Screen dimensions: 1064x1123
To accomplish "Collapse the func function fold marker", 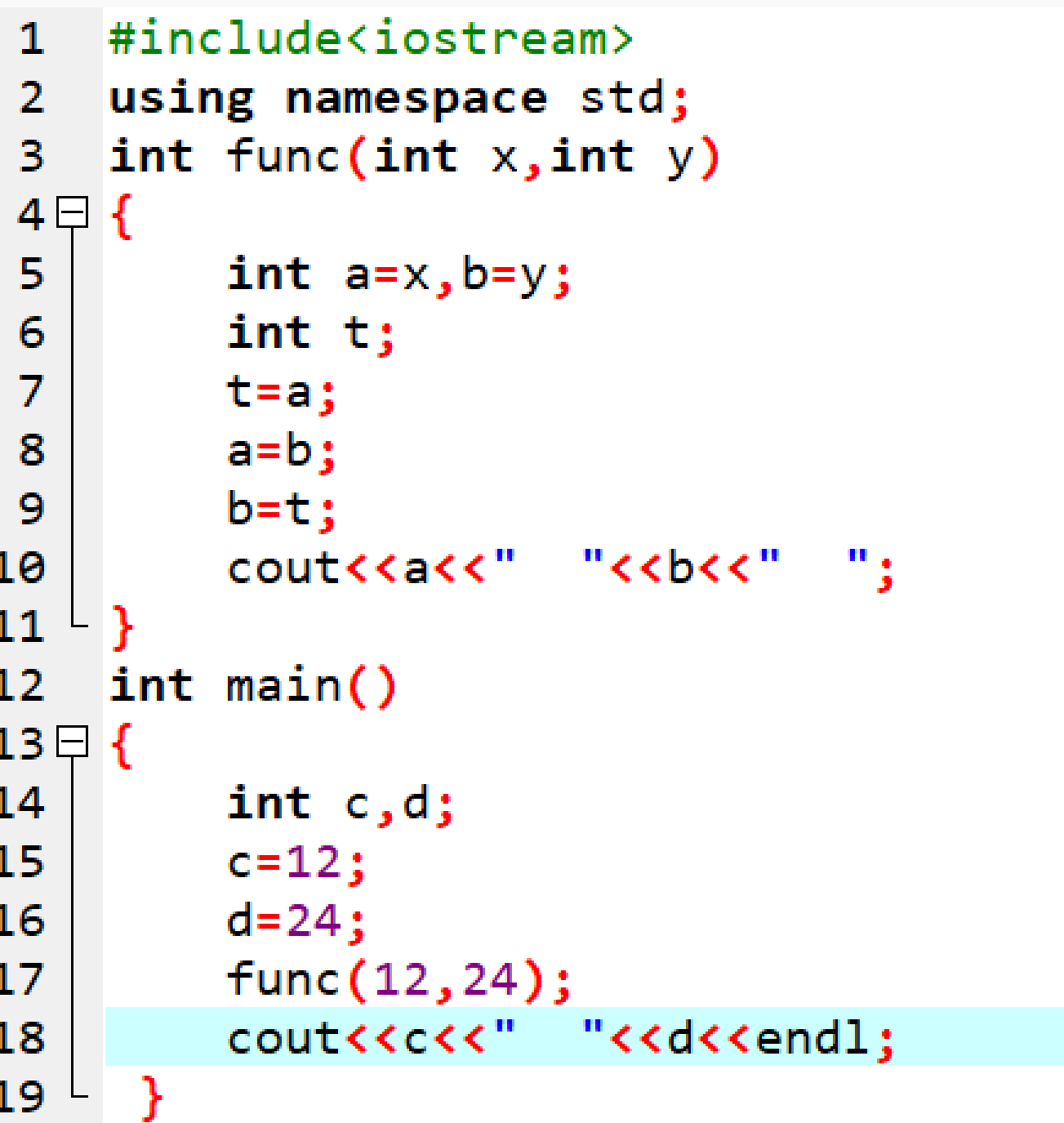I will (73, 212).
